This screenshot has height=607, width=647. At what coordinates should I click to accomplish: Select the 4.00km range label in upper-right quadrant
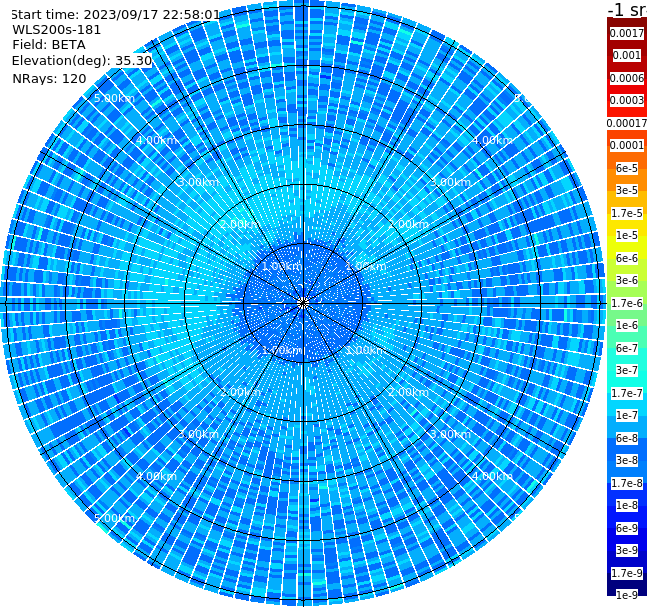[x=492, y=140]
